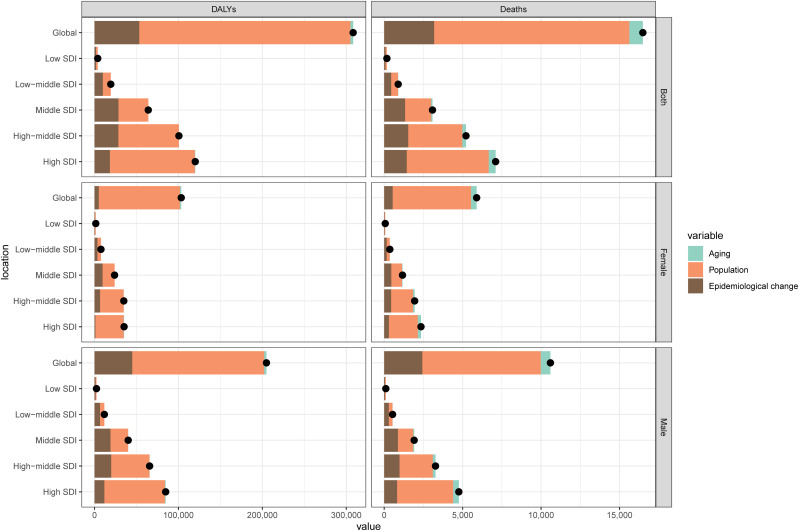Viewport: 799px width, 531px height.
Task: Select the 'Aging' legend label
Action: click(719, 253)
